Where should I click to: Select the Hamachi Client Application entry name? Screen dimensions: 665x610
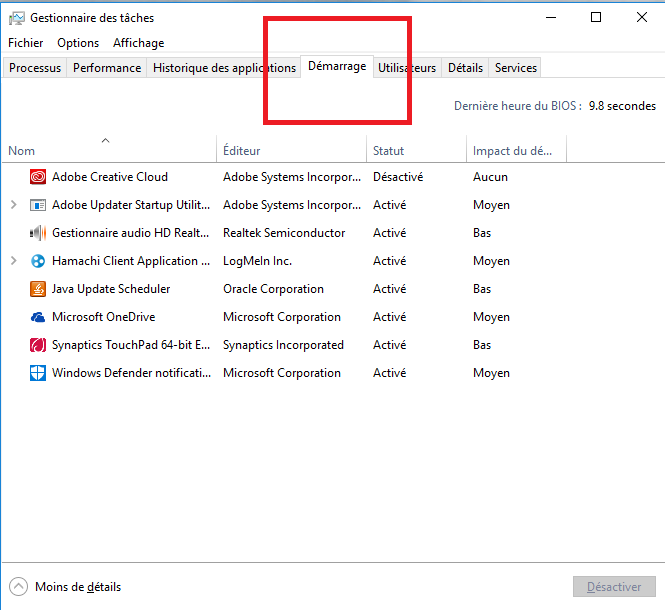coord(131,261)
